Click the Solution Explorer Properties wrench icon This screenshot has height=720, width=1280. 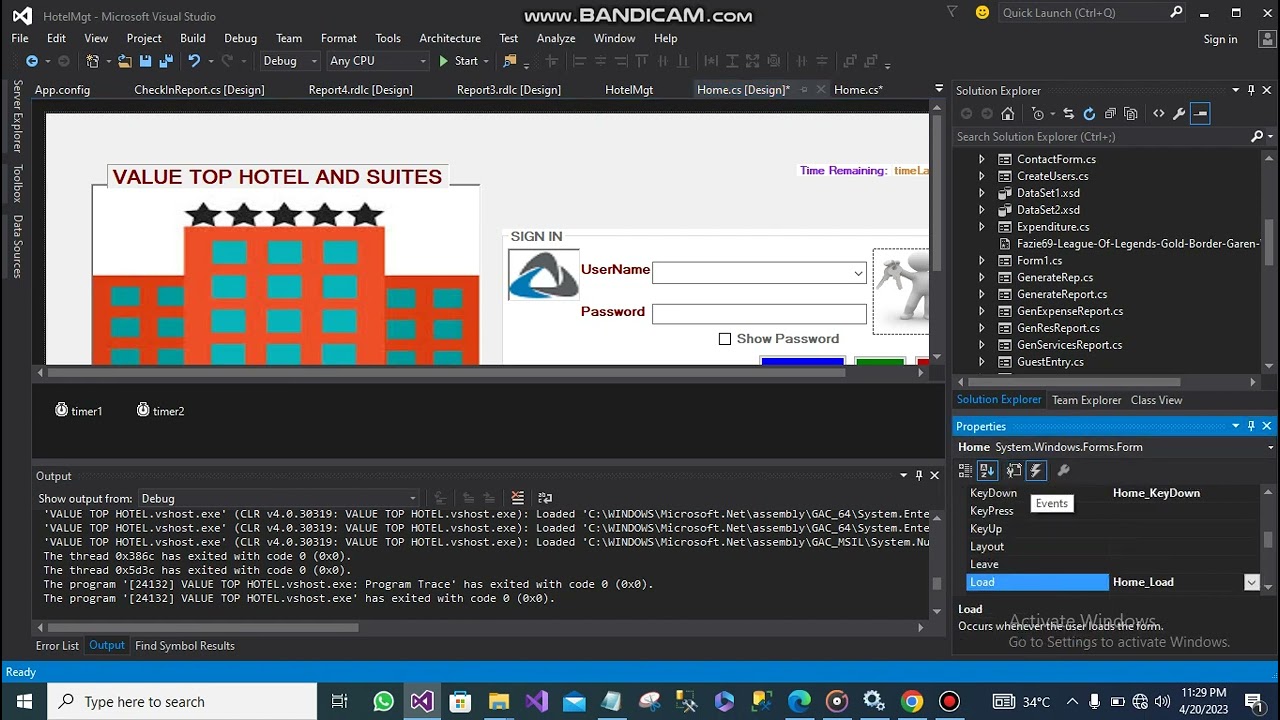coord(1180,113)
